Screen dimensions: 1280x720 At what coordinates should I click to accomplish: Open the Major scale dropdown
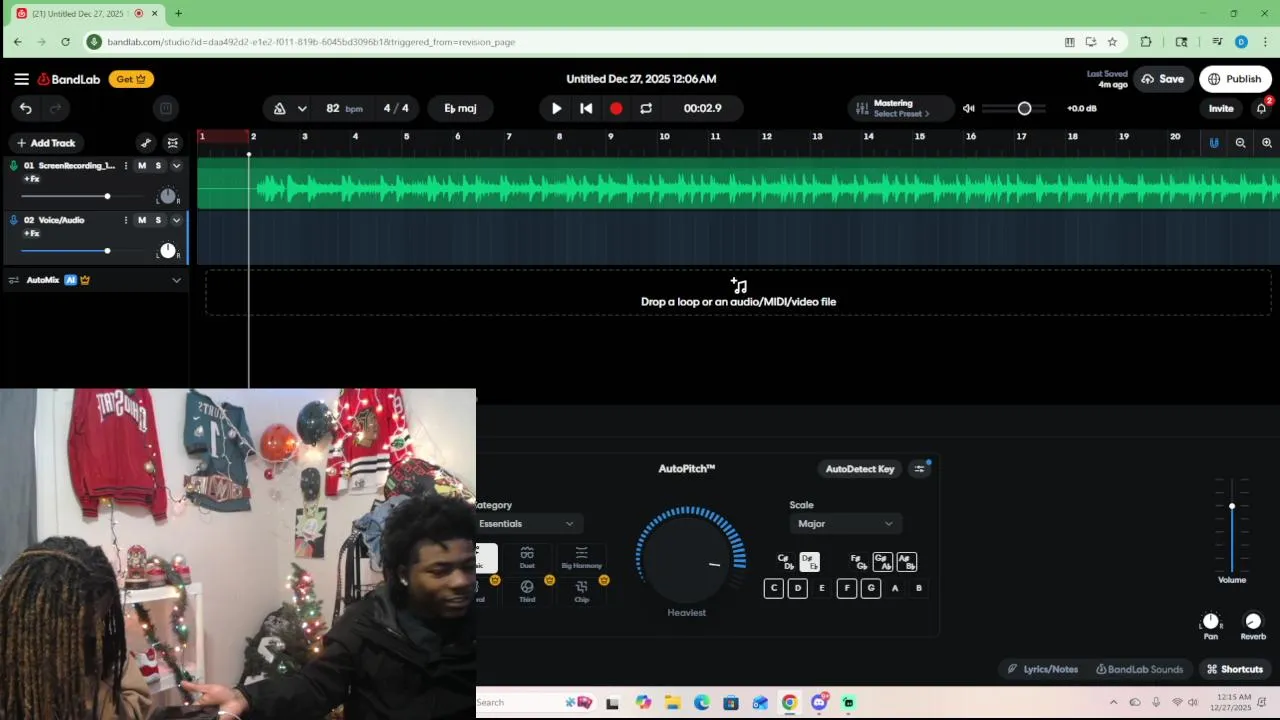click(846, 524)
